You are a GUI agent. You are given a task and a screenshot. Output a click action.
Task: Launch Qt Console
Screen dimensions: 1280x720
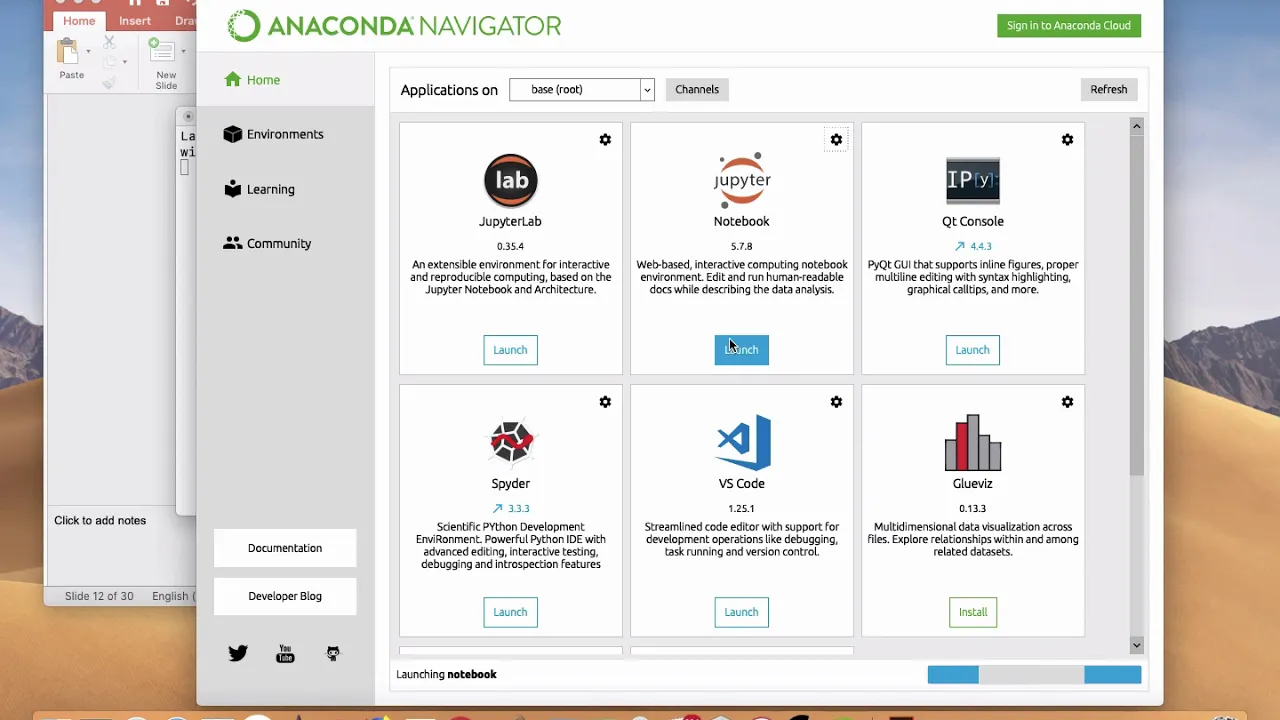tap(972, 350)
